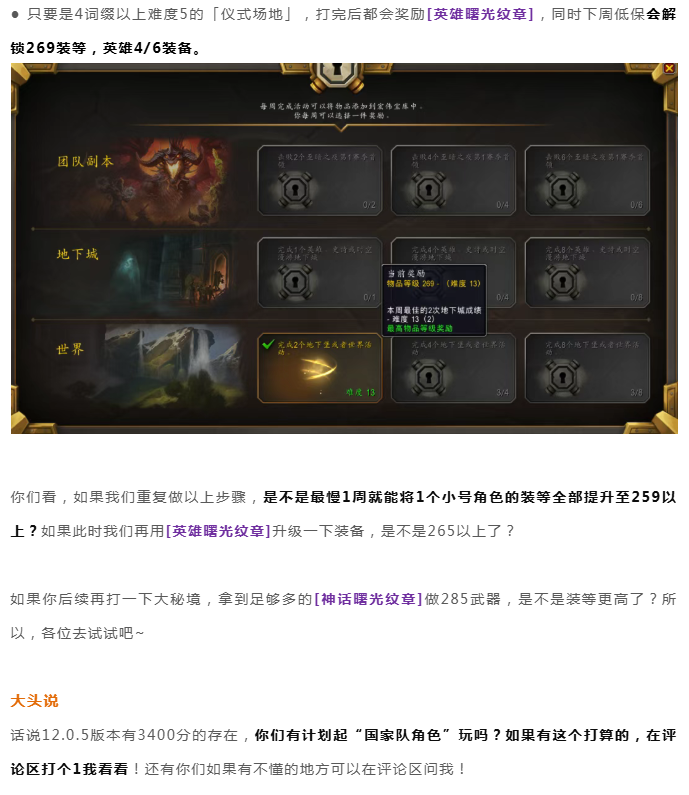Viewport: 689px width, 795px height.
Task: Open the [神话曙光纹章] link
Action: click(368, 599)
